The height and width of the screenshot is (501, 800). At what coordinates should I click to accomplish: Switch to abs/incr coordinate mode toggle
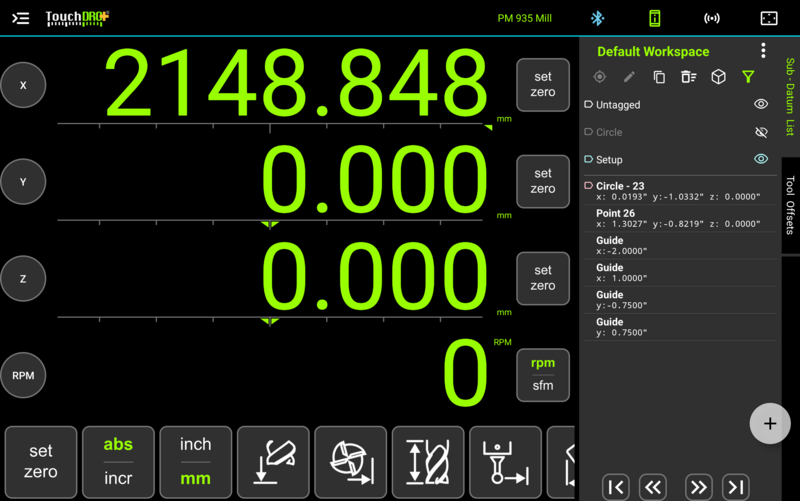(x=118, y=462)
